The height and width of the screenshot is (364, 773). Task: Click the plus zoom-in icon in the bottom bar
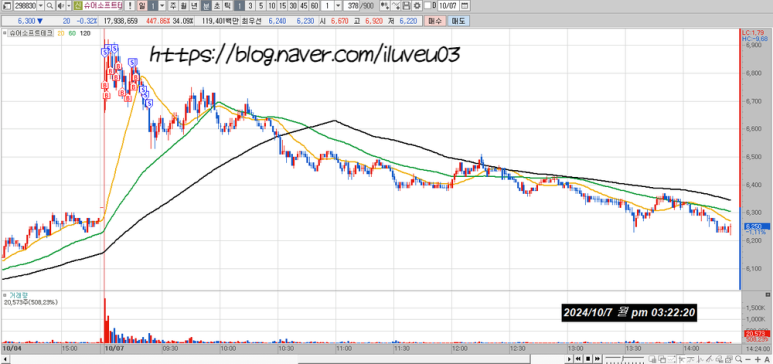(757, 359)
